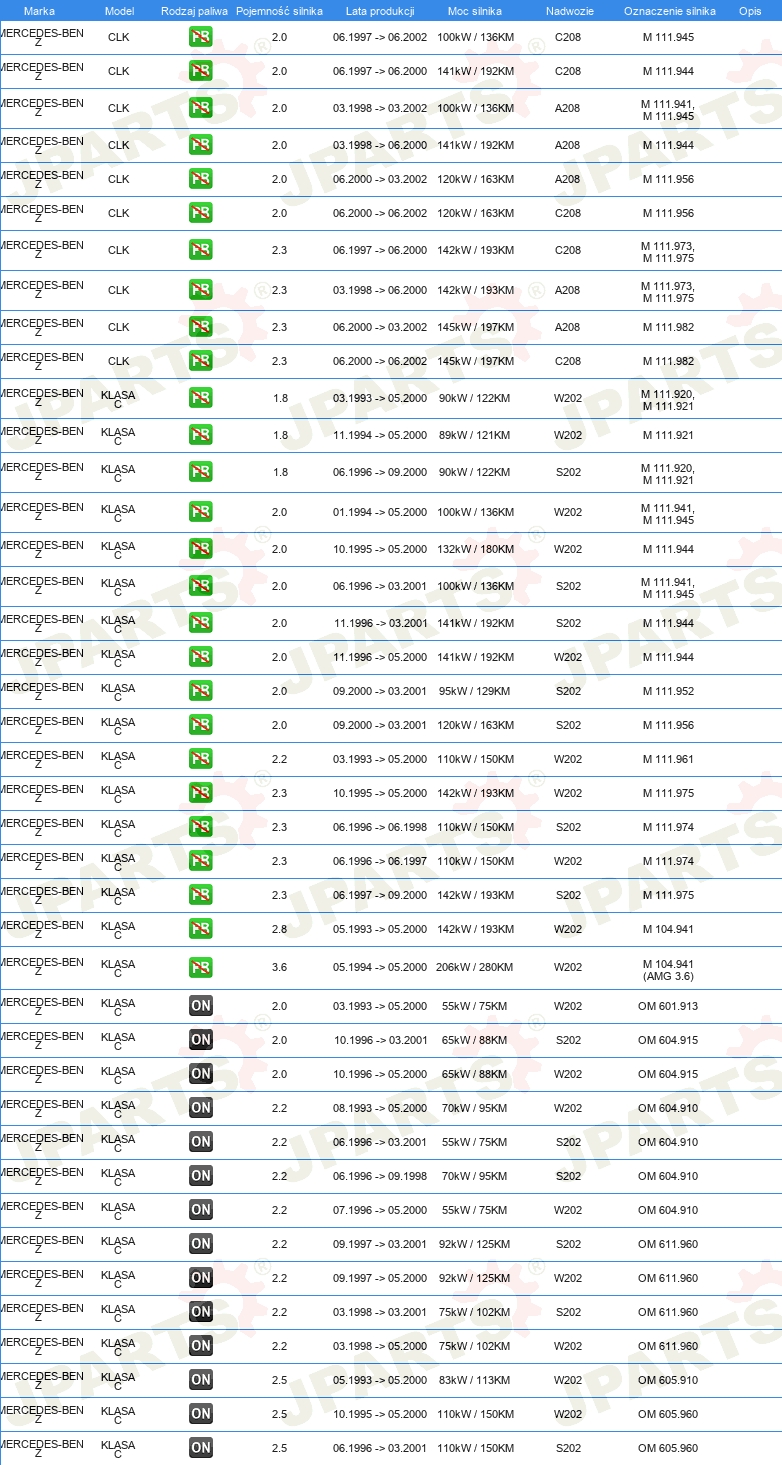Select the PB icon in the 132kW/180KM row
Image resolution: width=782 pixels, height=1465 pixels.
coord(201,549)
